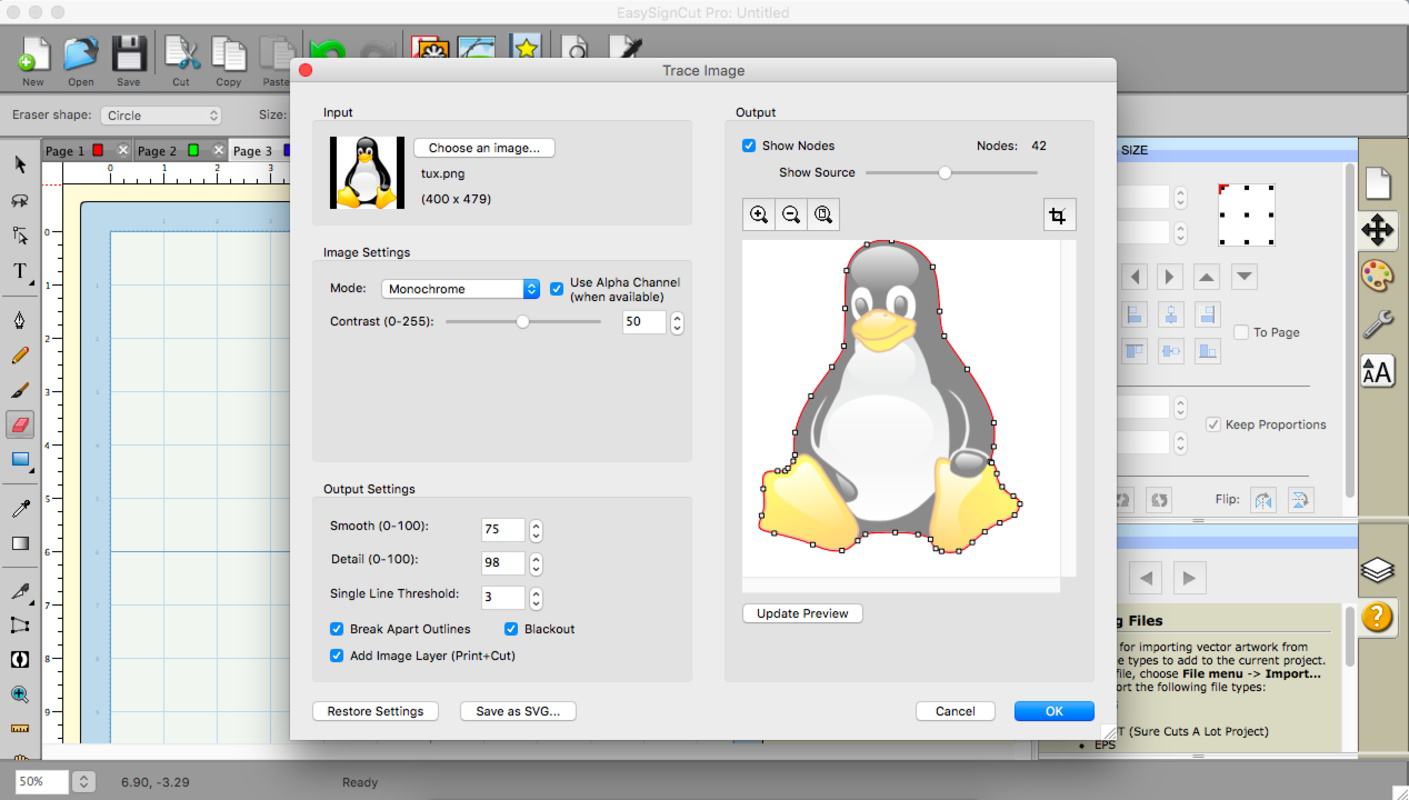Toggle Keep Proportions checkbox
Image resolution: width=1409 pixels, height=800 pixels.
(1213, 424)
